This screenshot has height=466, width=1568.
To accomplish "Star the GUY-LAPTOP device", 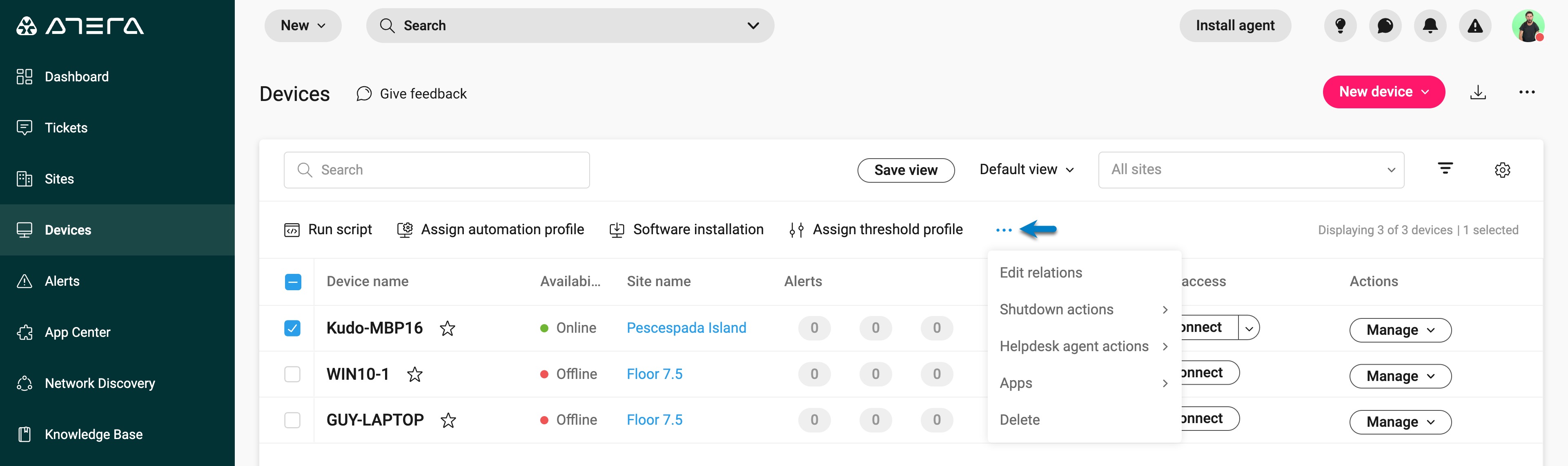I will click(448, 420).
